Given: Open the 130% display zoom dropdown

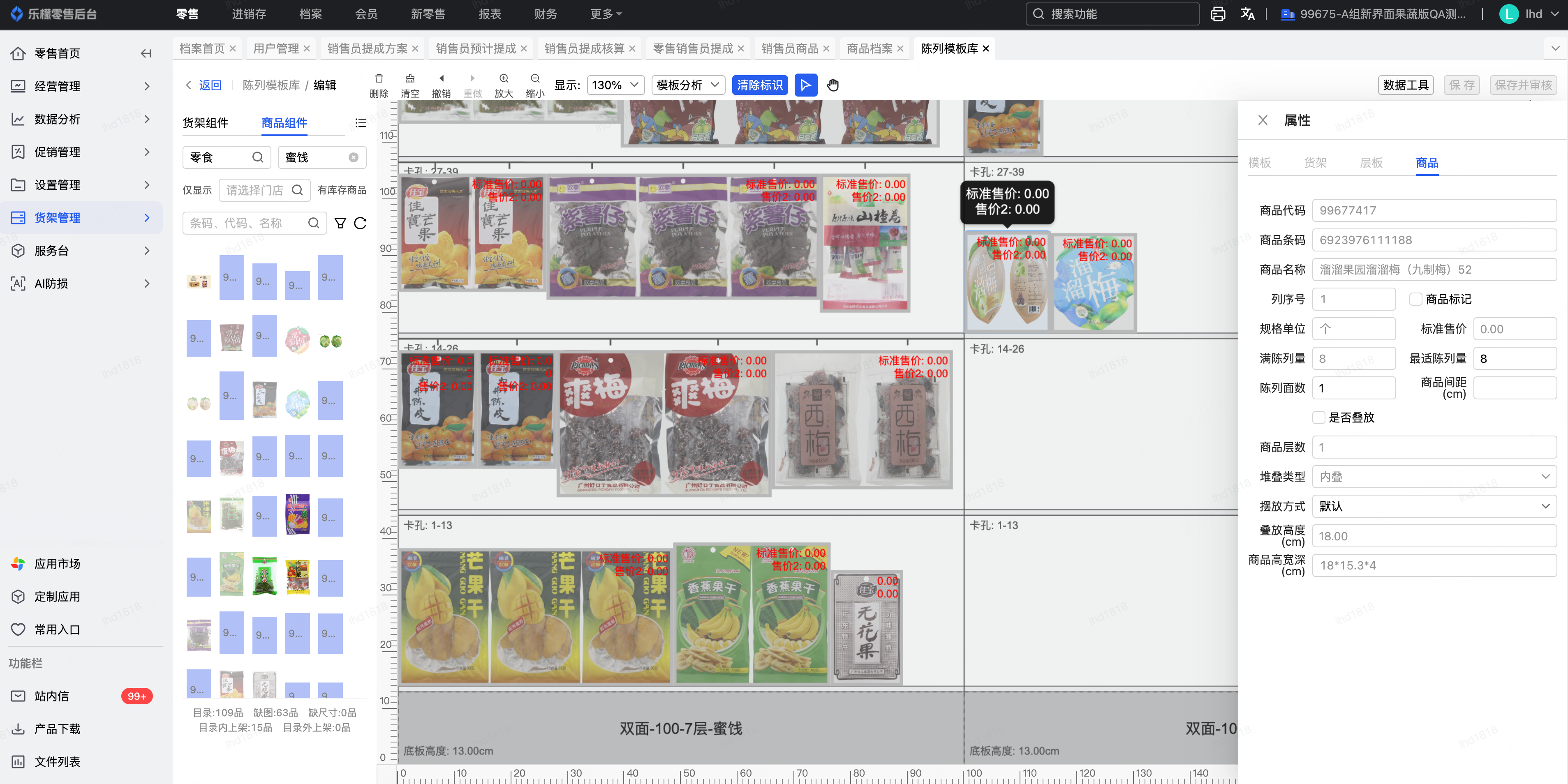Looking at the screenshot, I should [x=615, y=85].
